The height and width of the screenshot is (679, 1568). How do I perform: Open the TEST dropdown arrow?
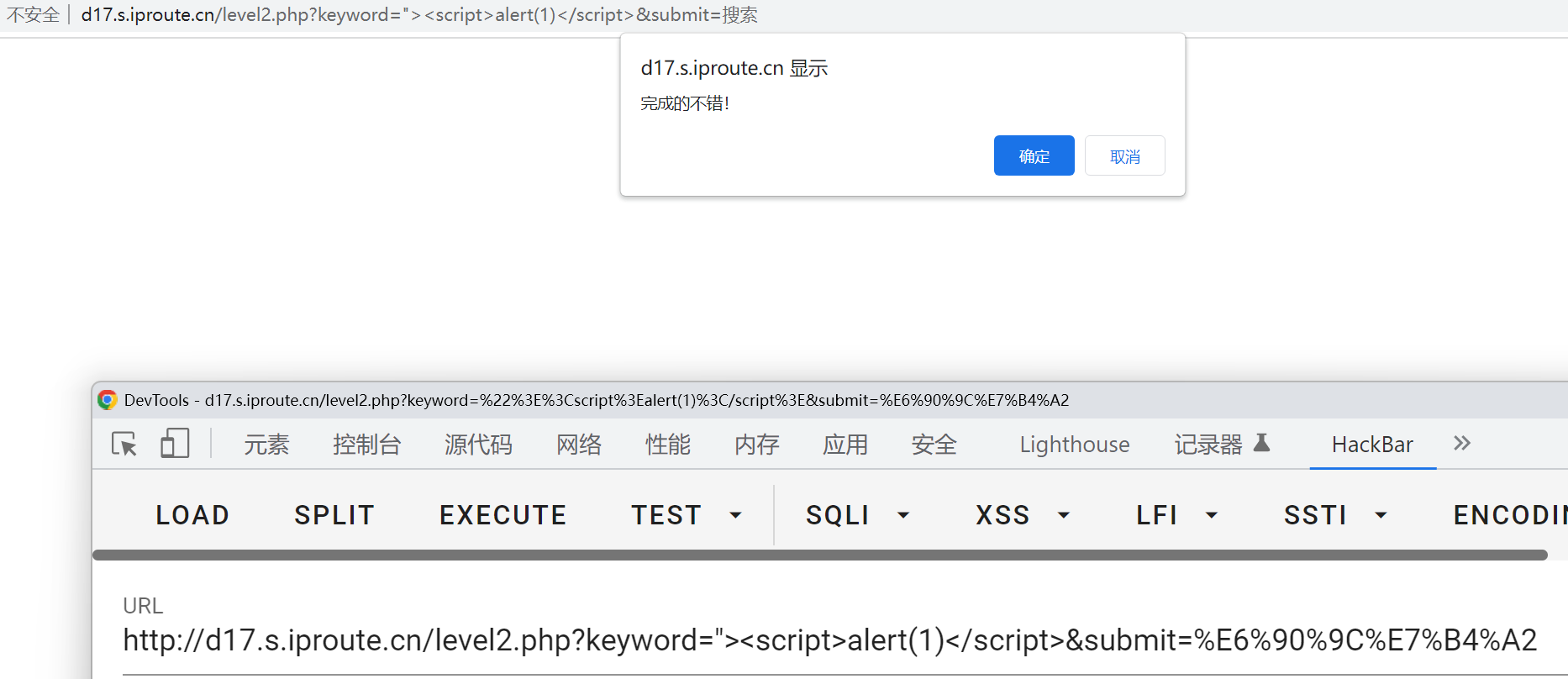click(x=735, y=515)
